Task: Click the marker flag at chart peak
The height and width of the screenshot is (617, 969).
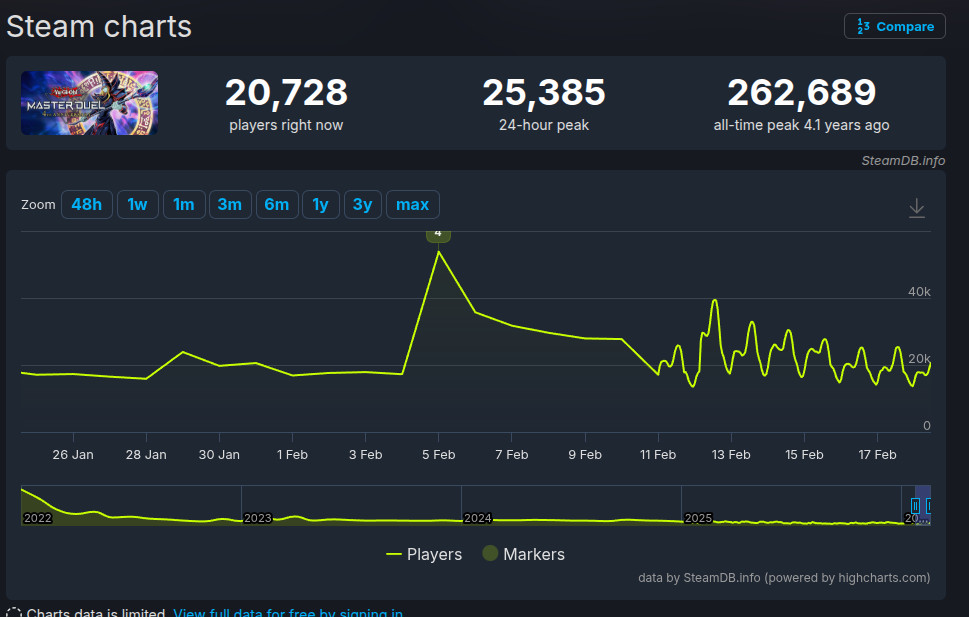Action: [438, 236]
